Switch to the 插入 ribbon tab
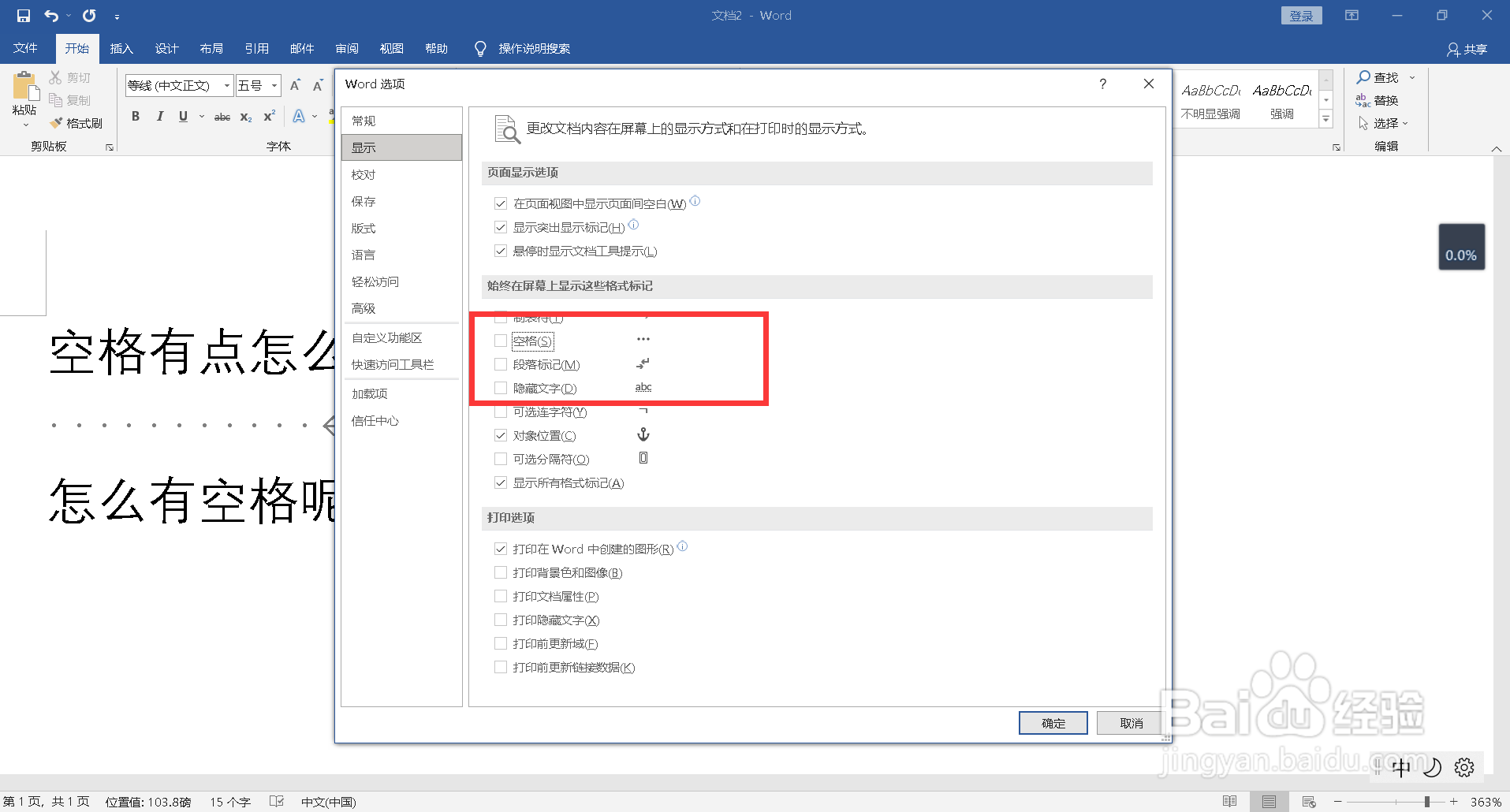 click(x=121, y=49)
